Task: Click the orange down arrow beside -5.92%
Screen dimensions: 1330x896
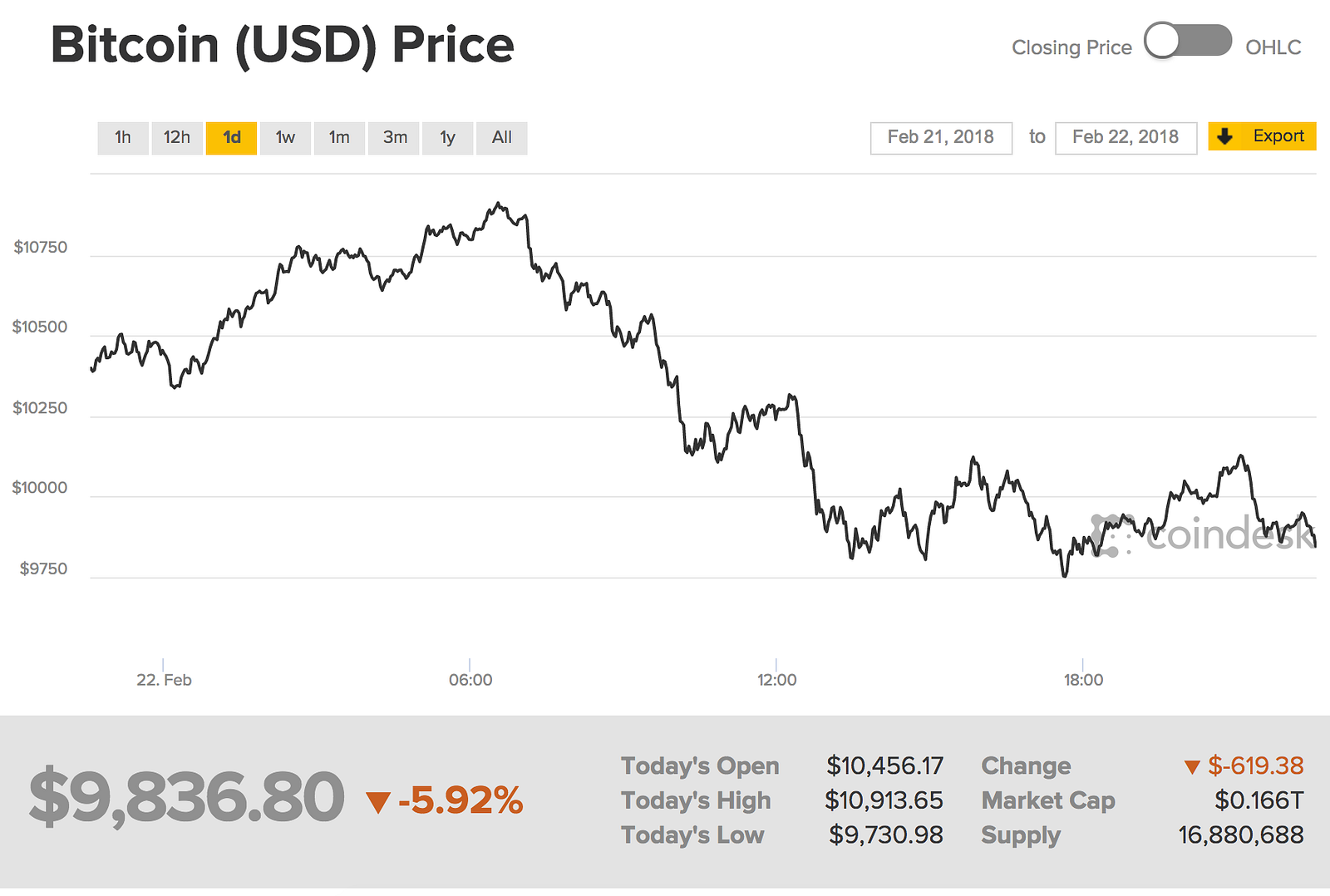Action: click(378, 802)
